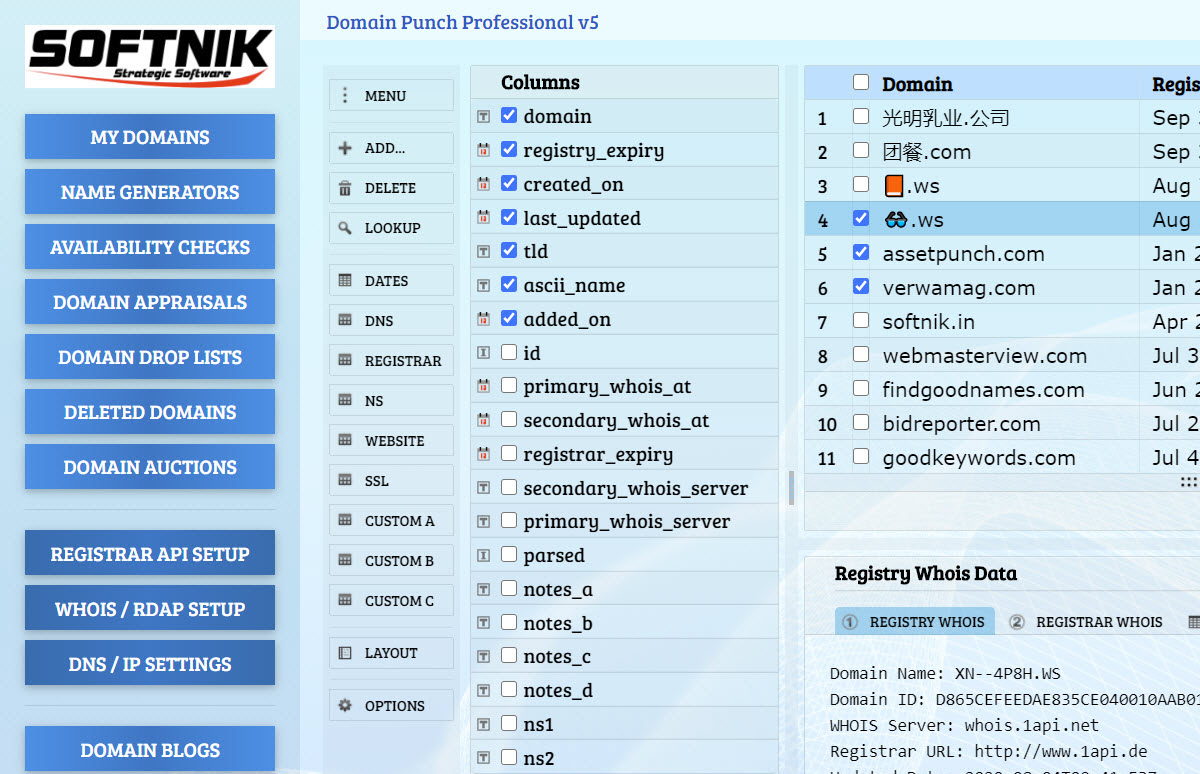Click the Softnik Strategic Software logo
Screen dimensions: 1200x774
coord(150,56)
